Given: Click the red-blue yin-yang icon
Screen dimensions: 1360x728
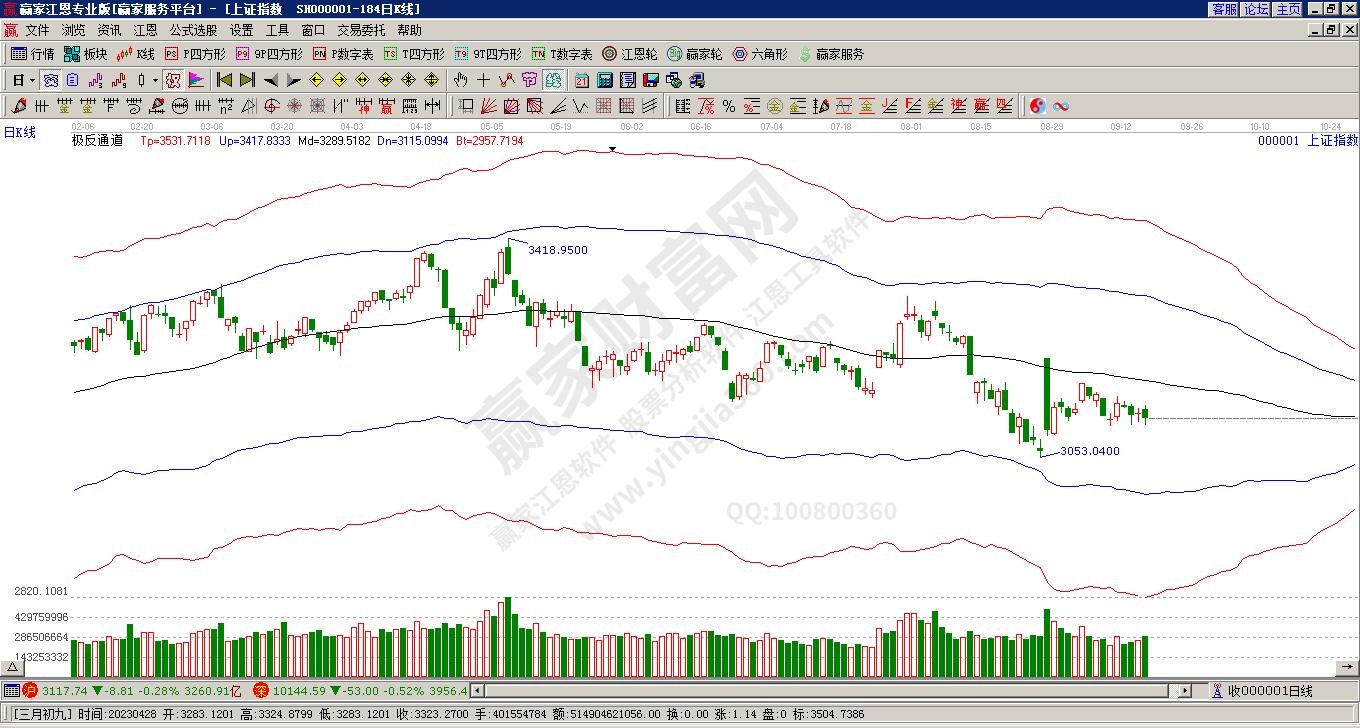Looking at the screenshot, I should tap(1038, 106).
